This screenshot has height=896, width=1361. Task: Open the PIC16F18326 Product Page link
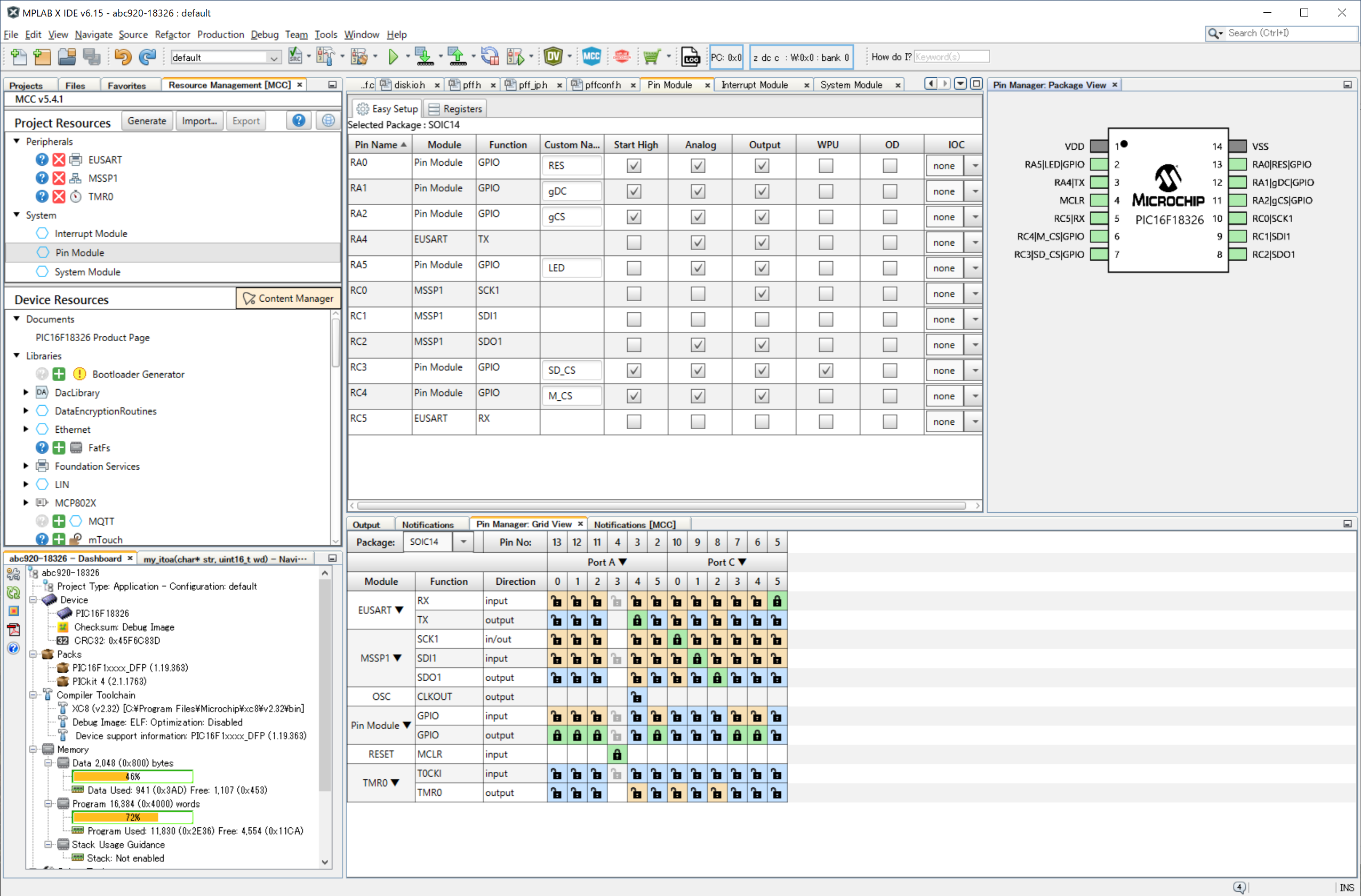point(93,338)
